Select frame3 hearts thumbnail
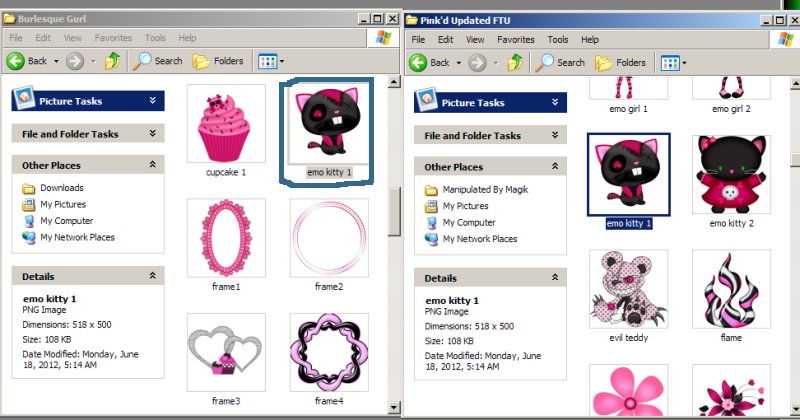Viewport: 800px width, 420px height. point(226,352)
